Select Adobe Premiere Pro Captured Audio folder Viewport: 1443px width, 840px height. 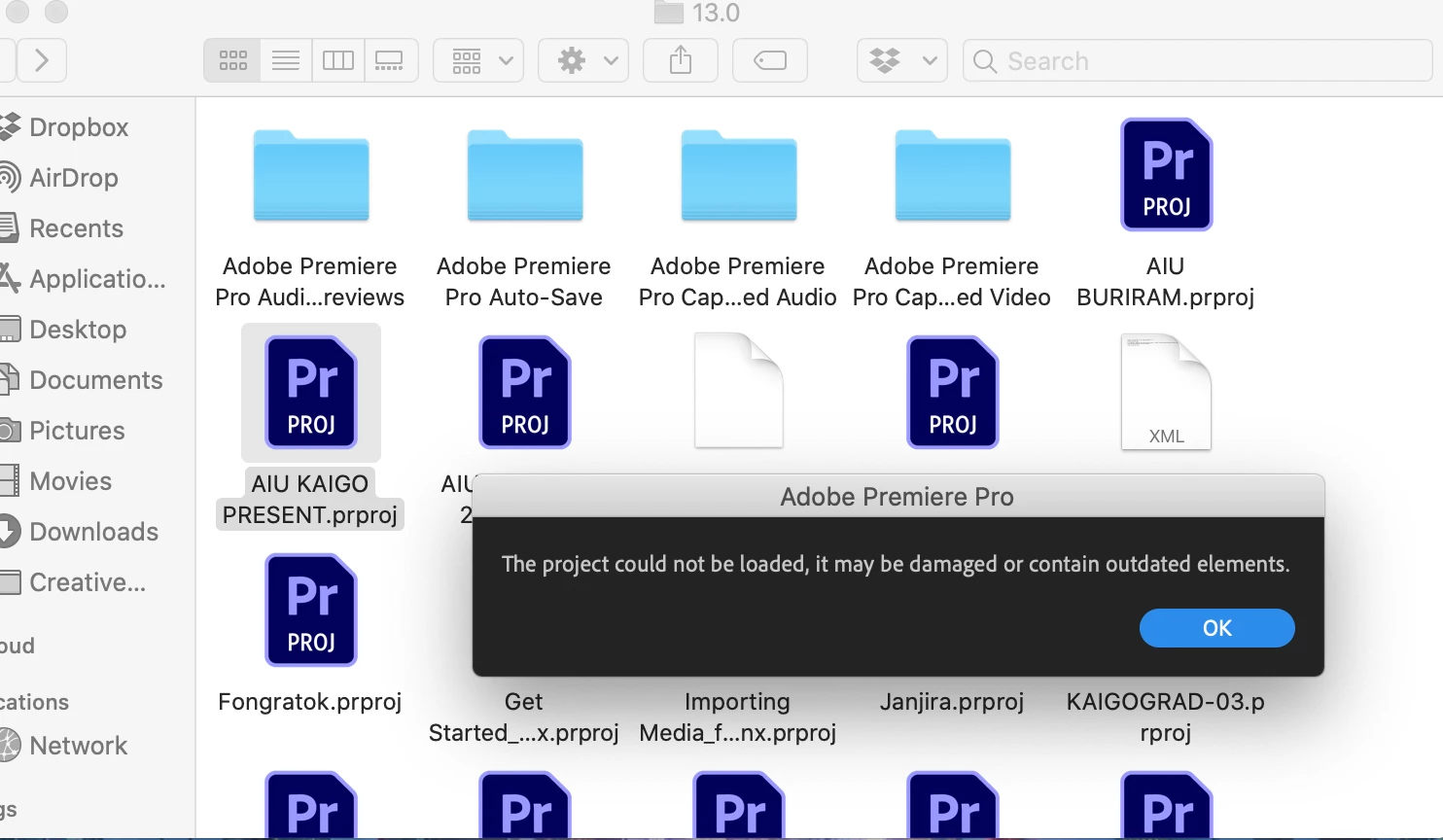[739, 177]
